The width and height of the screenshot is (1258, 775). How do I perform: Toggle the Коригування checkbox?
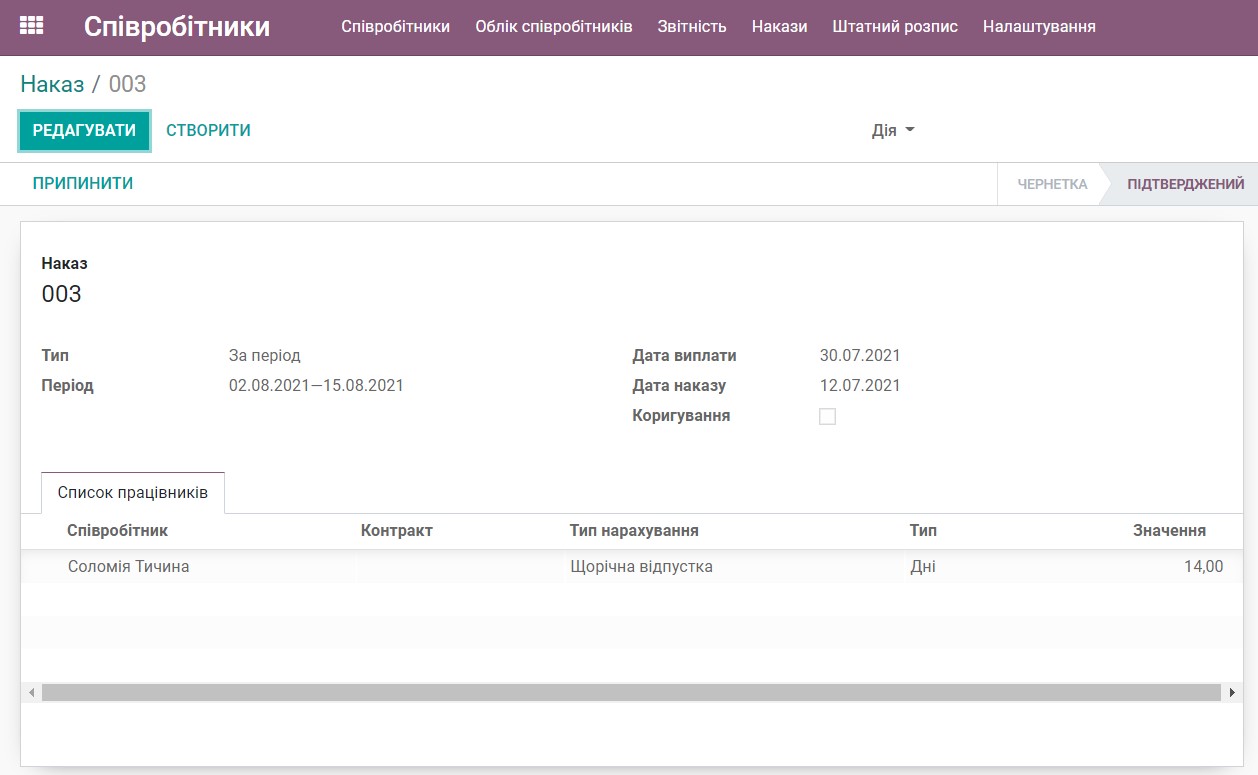tap(827, 416)
